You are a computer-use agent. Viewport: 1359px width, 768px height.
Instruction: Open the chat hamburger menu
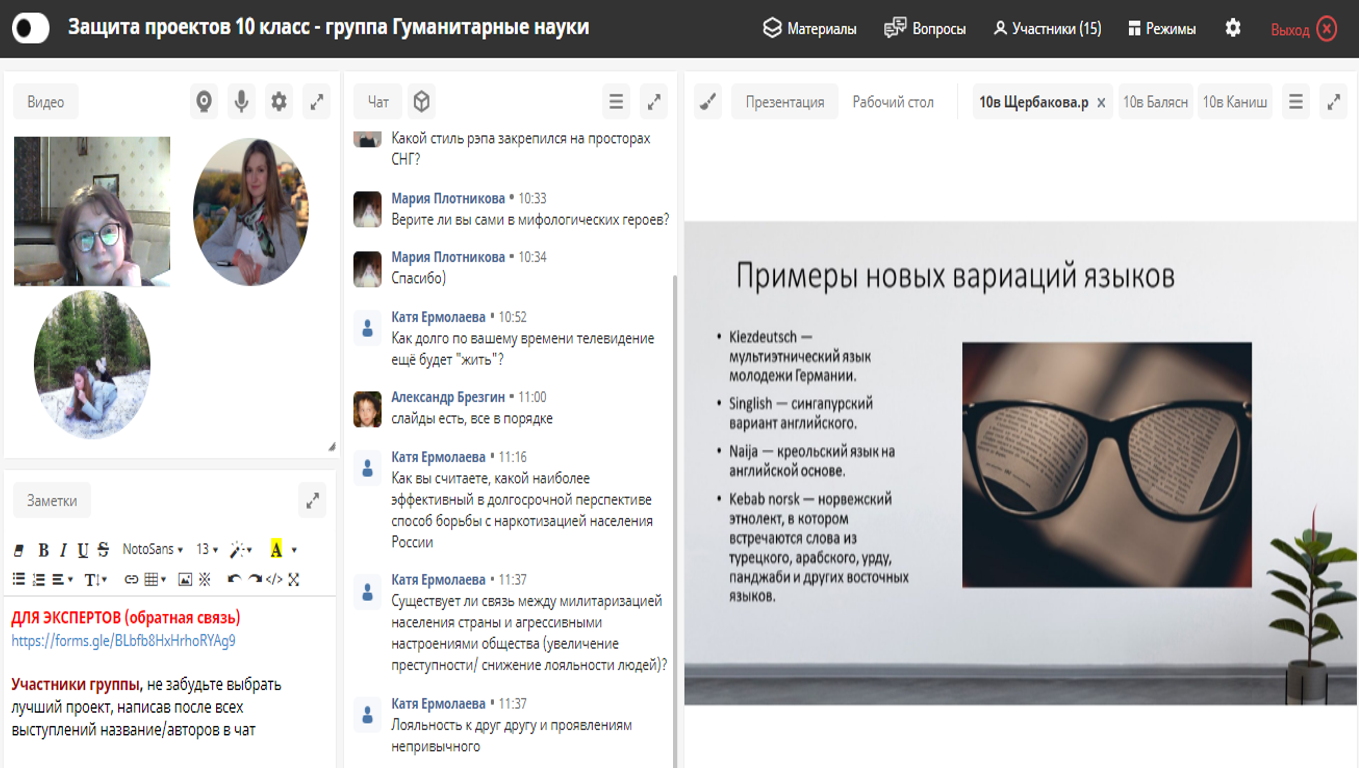tap(616, 102)
